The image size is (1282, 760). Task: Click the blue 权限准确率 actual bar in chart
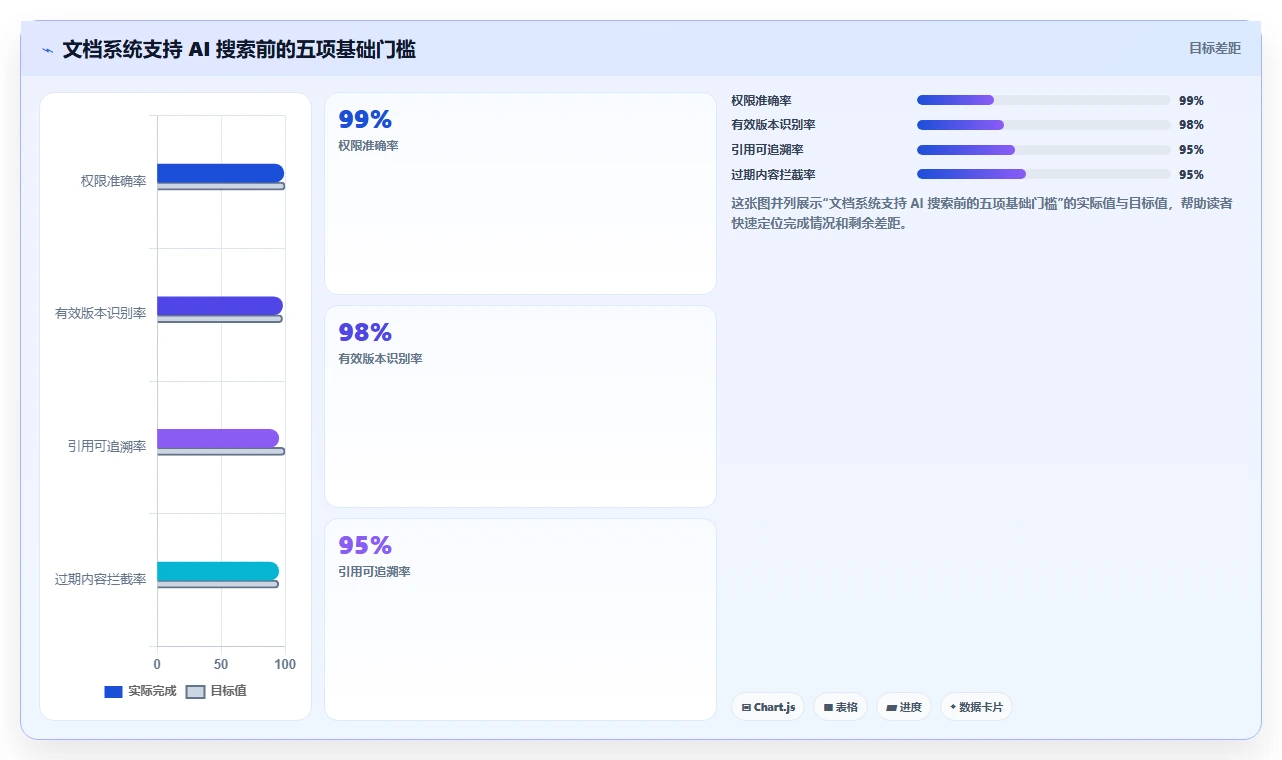pos(220,173)
